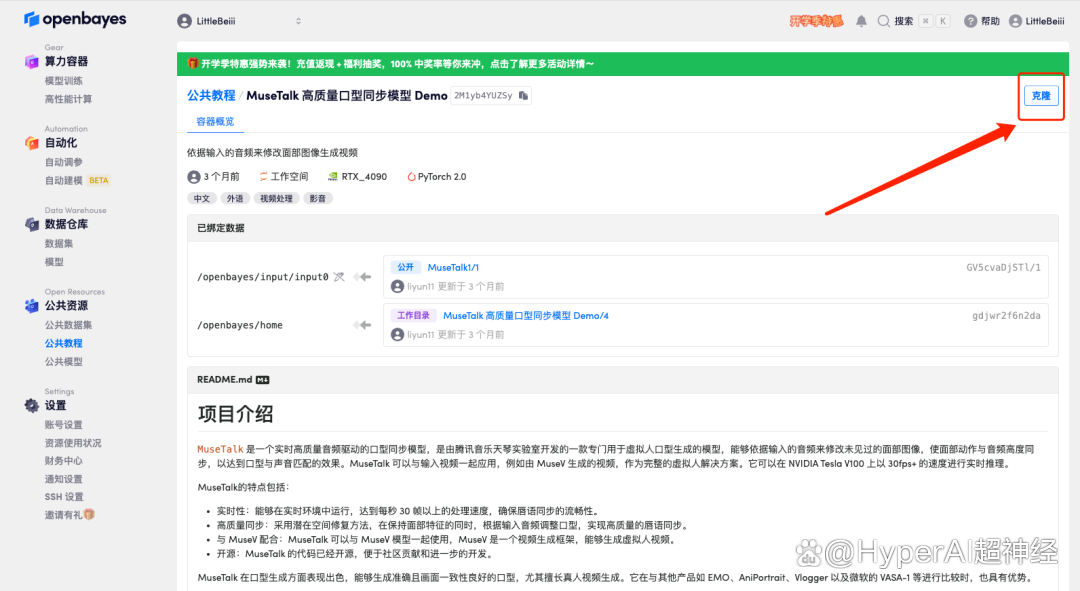Copy the tutorial ID 2M1yb4YUZSy
The width and height of the screenshot is (1080, 591).
click(x=523, y=96)
